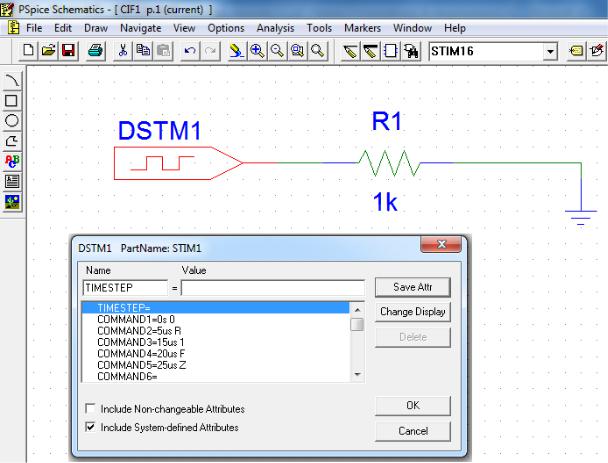Click the Zoom to fit page icon
Image resolution: width=608 pixels, height=463 pixels.
317,51
